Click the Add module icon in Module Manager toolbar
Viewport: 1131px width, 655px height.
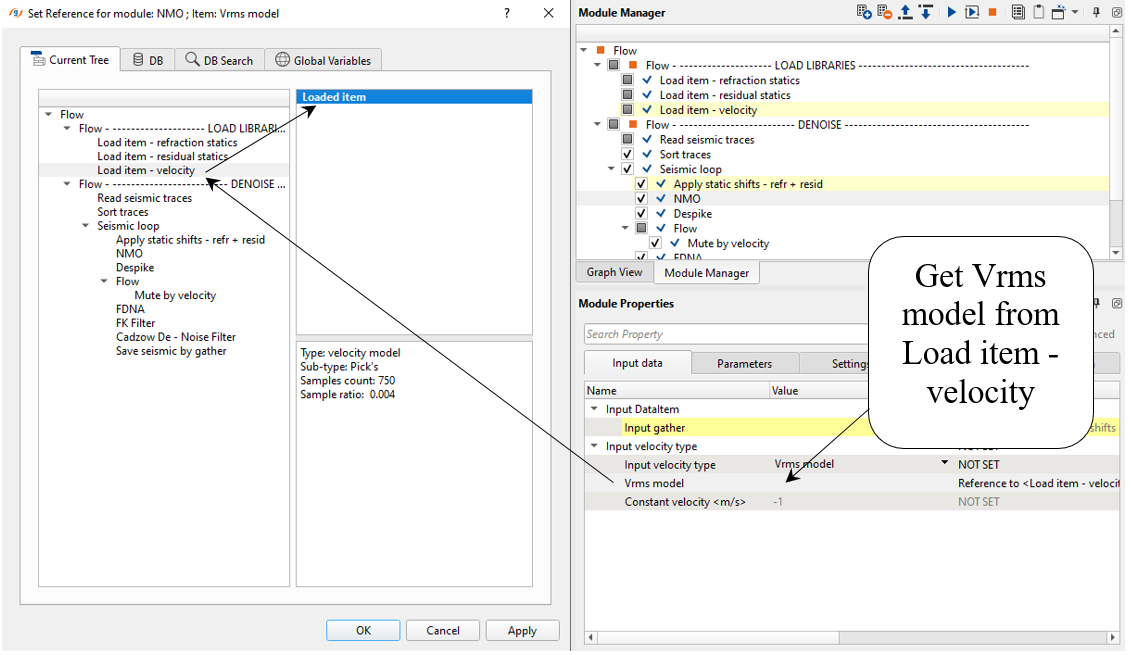[864, 12]
